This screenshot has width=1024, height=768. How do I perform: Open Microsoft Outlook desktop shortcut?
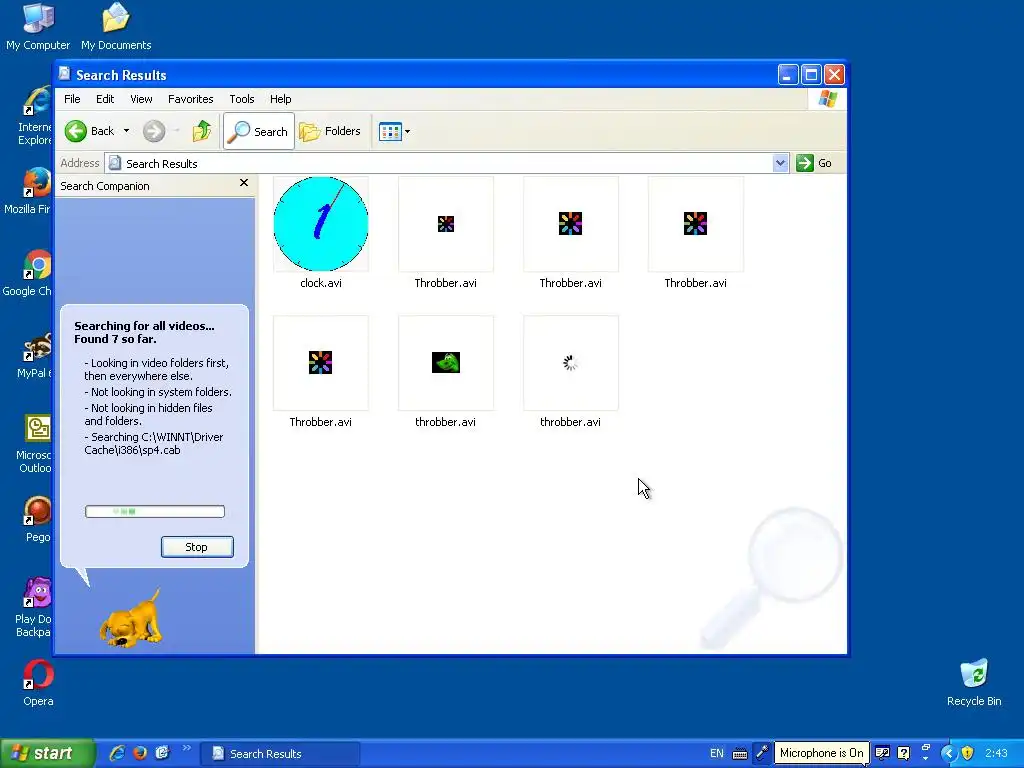pyautogui.click(x=34, y=444)
